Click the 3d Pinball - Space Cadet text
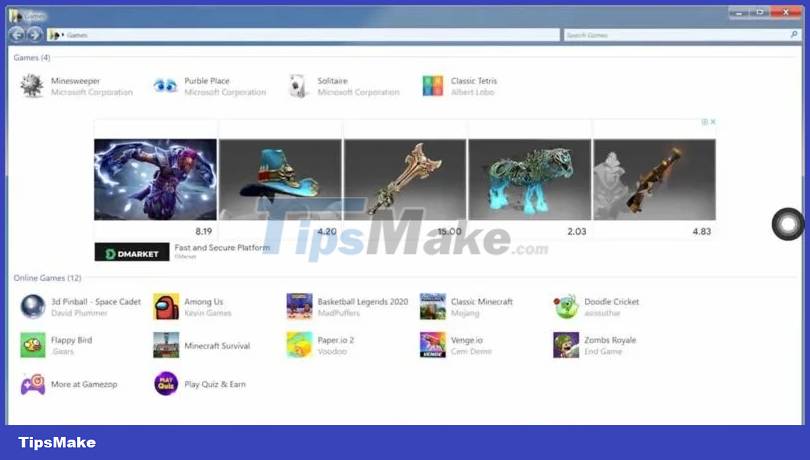This screenshot has width=810, height=460. pos(96,301)
